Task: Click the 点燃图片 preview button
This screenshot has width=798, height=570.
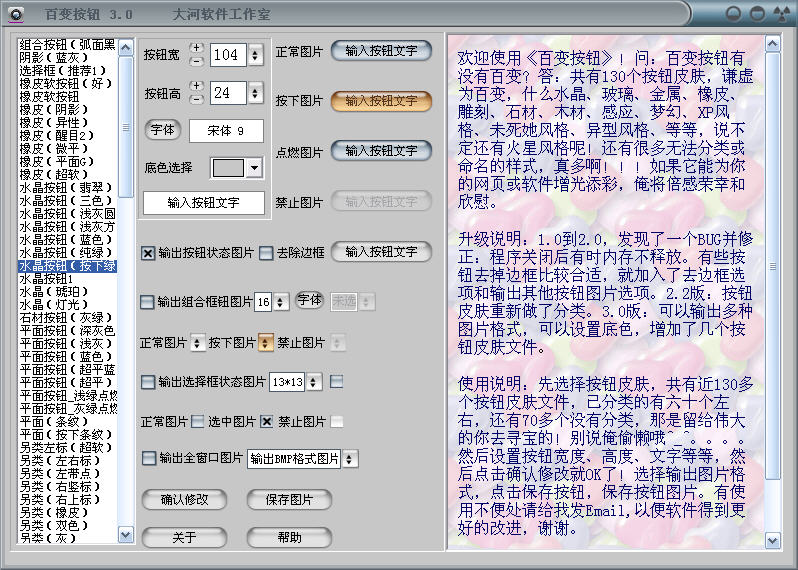Action: click(381, 151)
